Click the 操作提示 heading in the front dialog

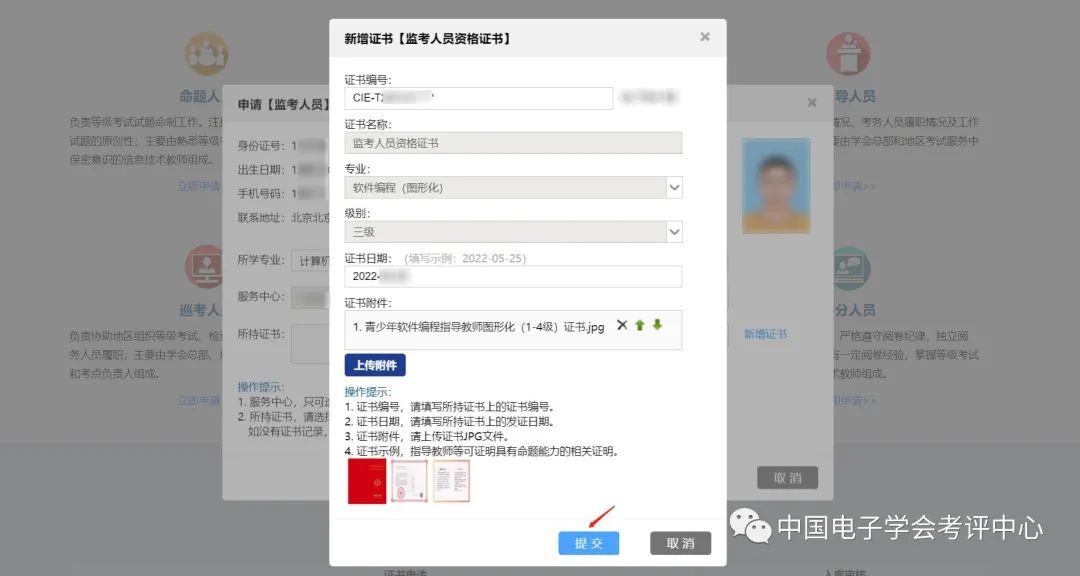[x=368, y=391]
